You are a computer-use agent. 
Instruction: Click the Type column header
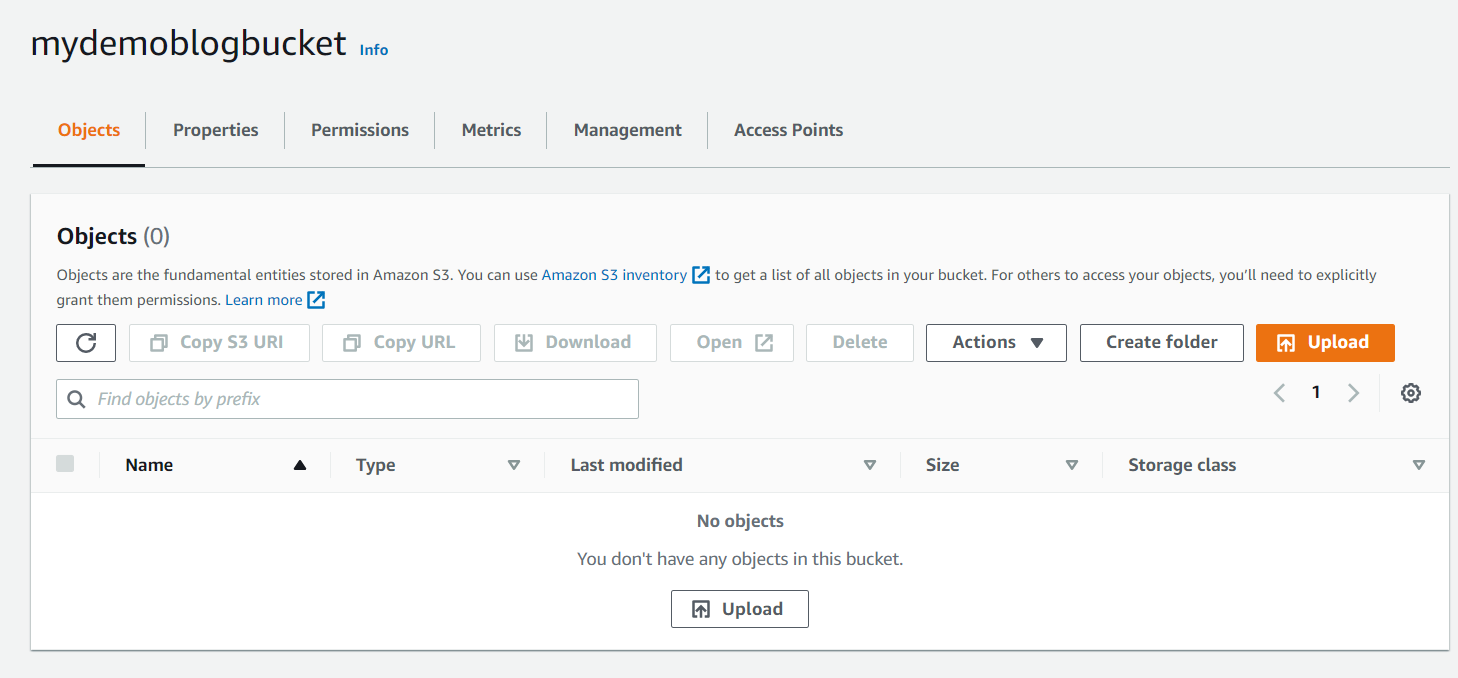point(375,465)
